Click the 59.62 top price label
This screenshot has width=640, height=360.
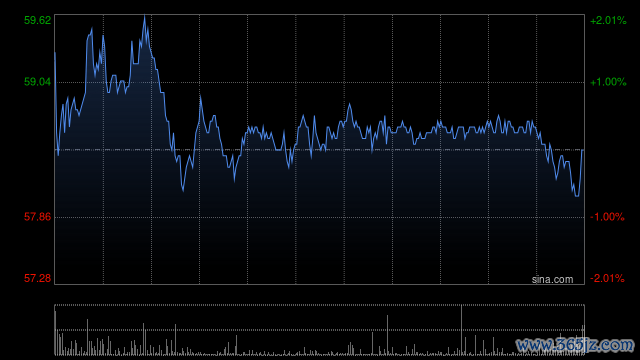pyautogui.click(x=38, y=20)
